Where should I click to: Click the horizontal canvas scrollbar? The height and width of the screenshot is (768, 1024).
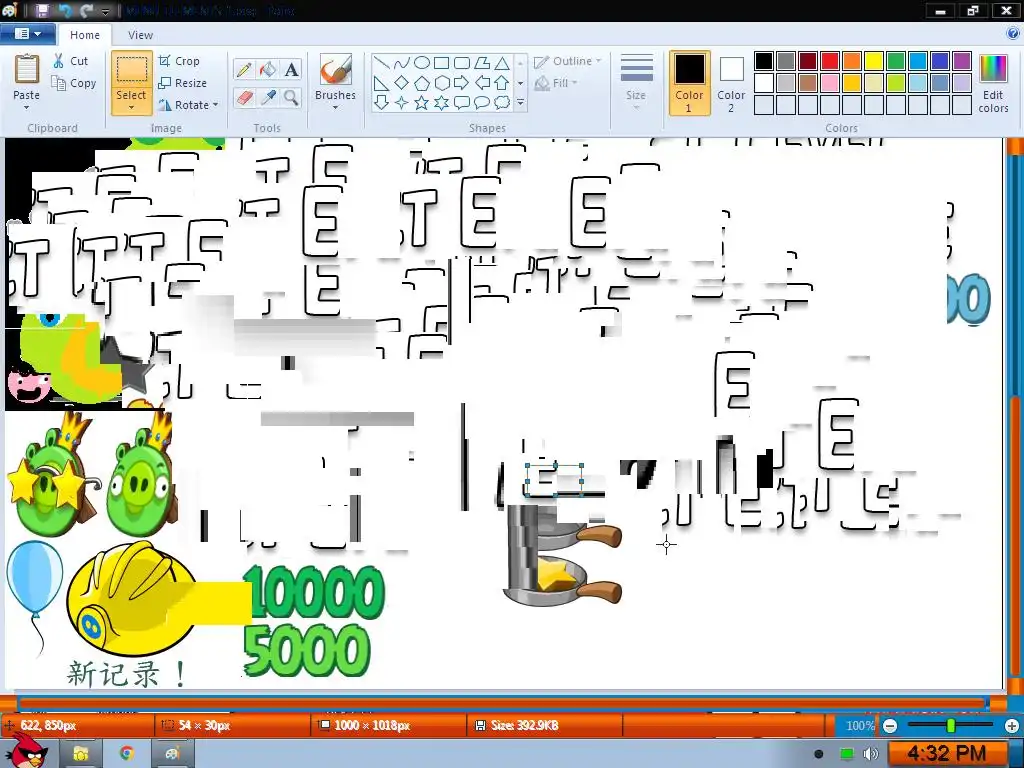(503, 703)
